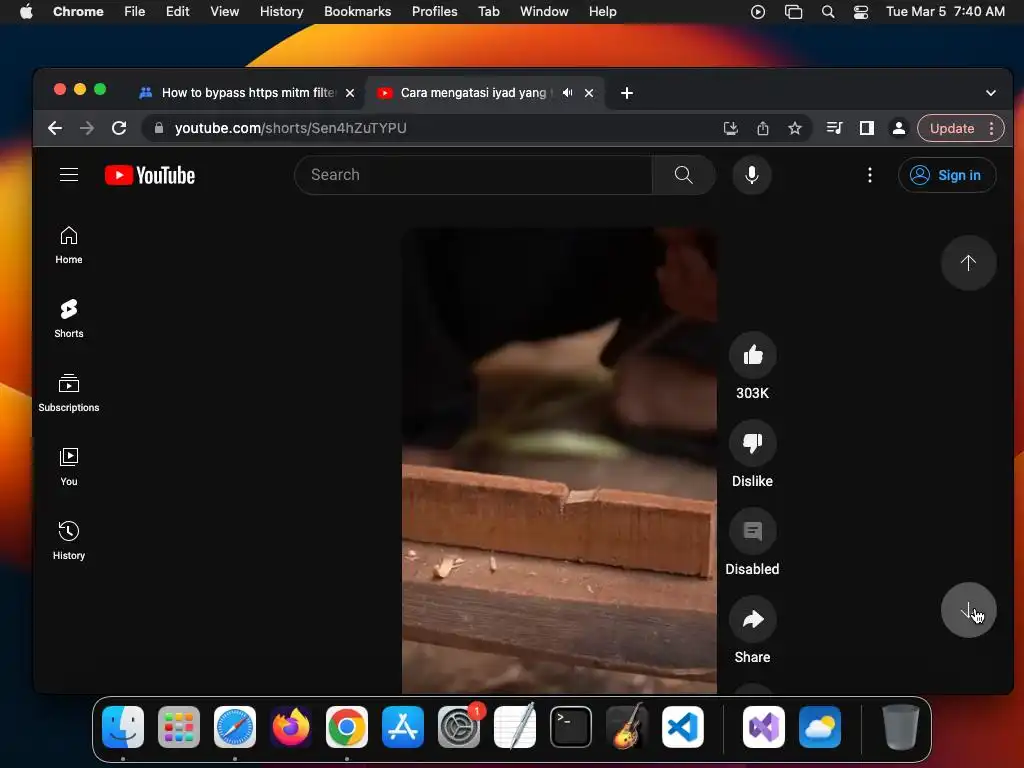This screenshot has height=768, width=1024.
Task: Navigate back in Chrome
Action: [55, 128]
